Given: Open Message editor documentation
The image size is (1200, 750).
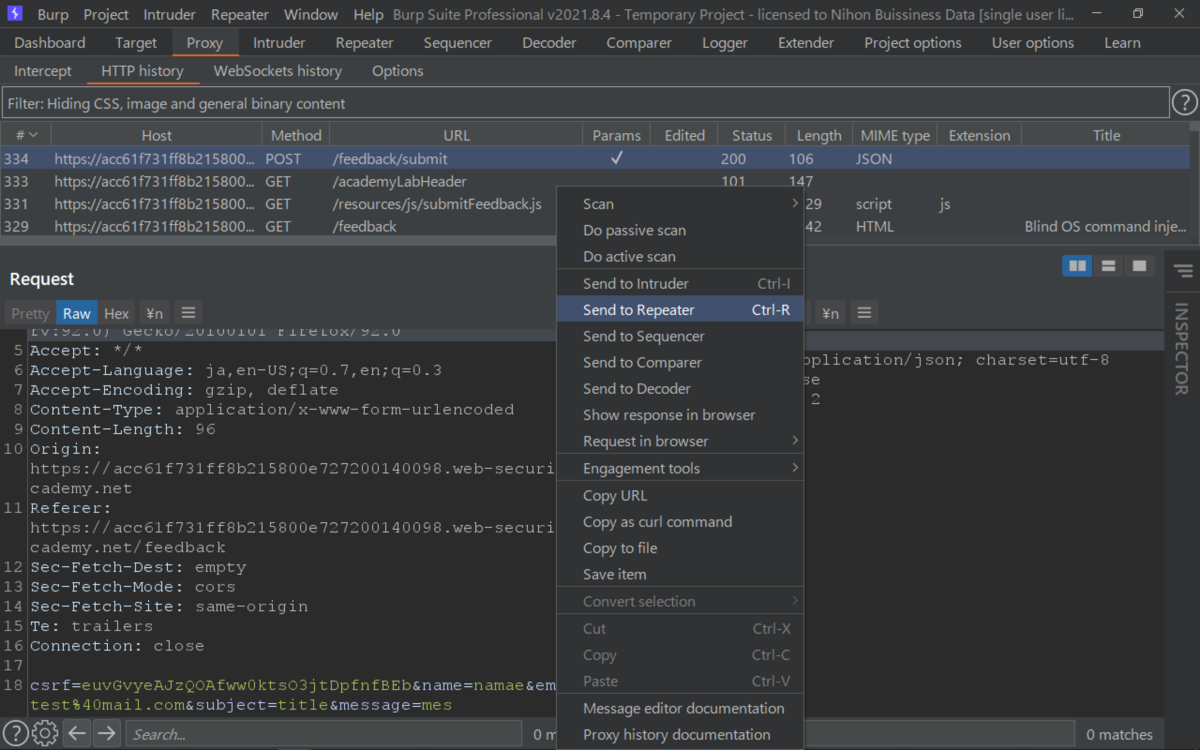Looking at the screenshot, I should 680,708.
